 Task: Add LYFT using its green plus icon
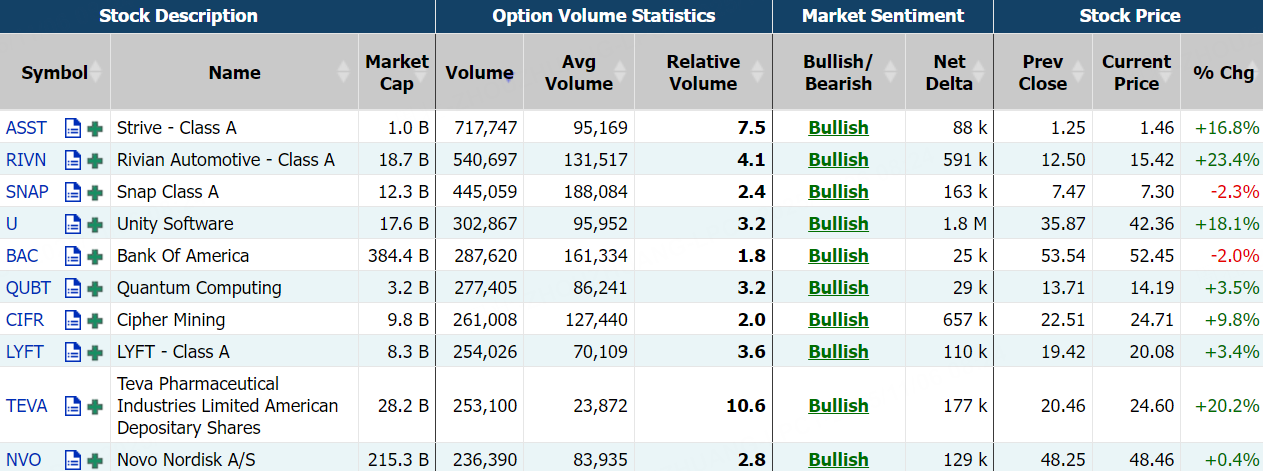pos(95,352)
